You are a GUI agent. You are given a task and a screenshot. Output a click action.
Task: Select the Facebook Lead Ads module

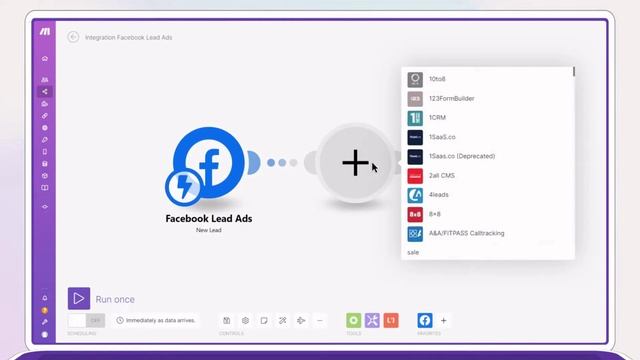pyautogui.click(x=209, y=163)
